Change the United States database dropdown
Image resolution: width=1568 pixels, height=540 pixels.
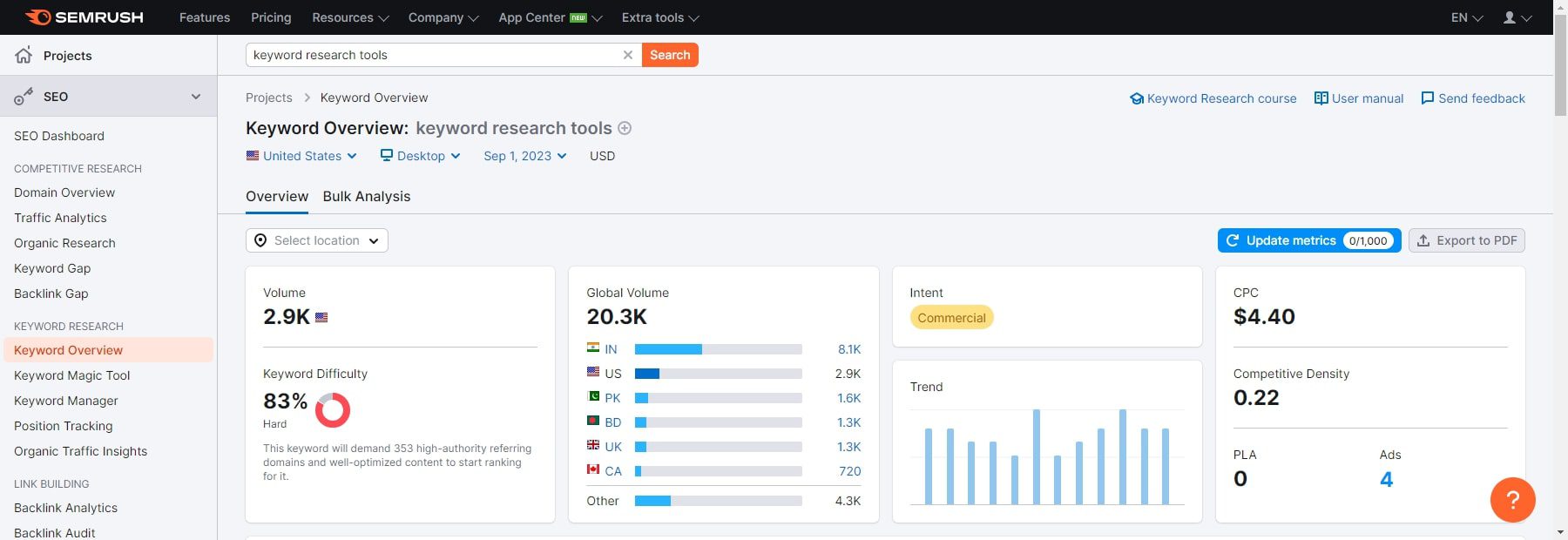[302, 156]
